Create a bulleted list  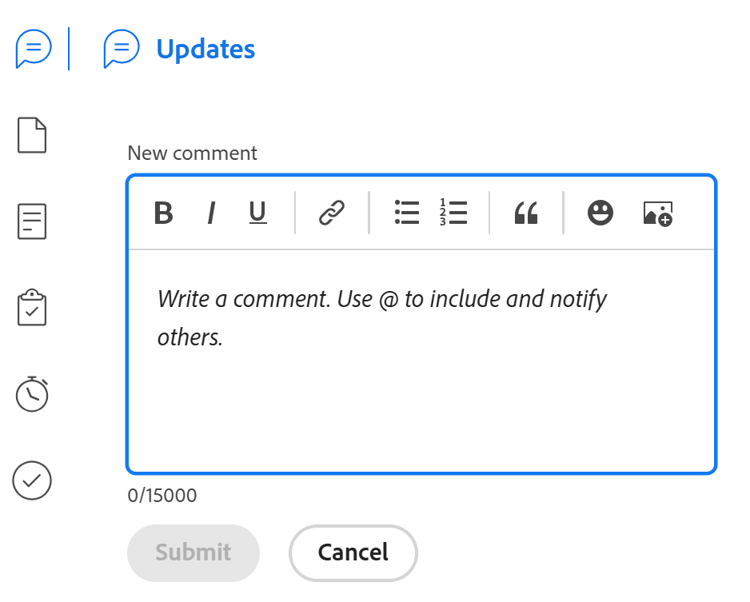pyautogui.click(x=407, y=212)
